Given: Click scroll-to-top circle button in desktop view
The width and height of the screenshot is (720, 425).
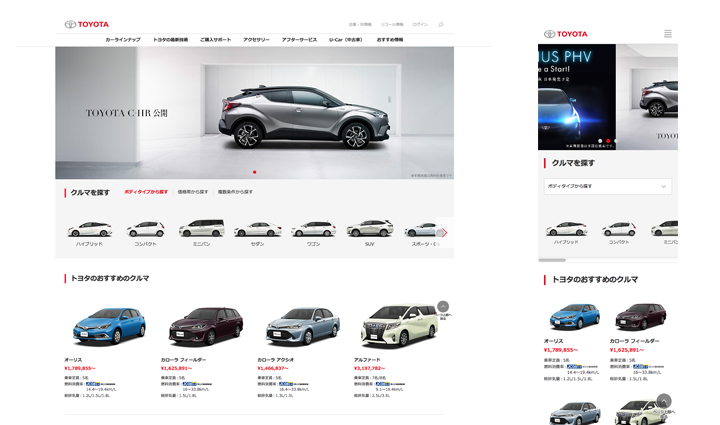Looking at the screenshot, I should (443, 307).
